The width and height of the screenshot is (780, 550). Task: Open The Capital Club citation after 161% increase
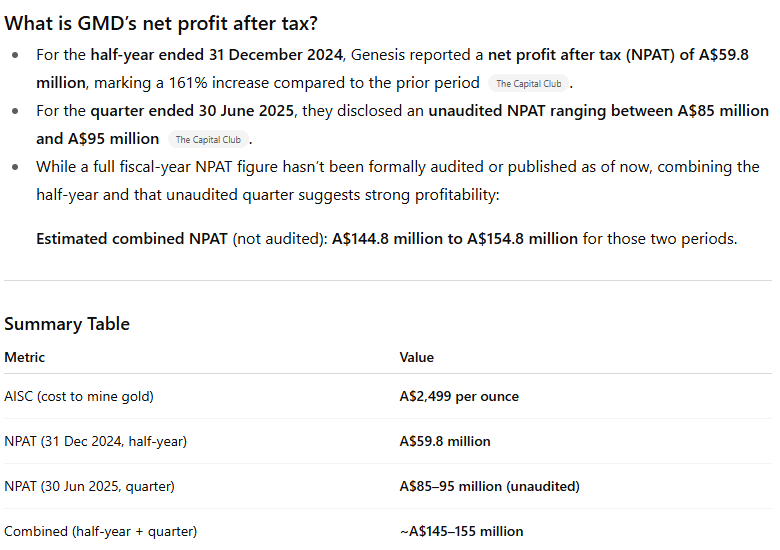[528, 84]
